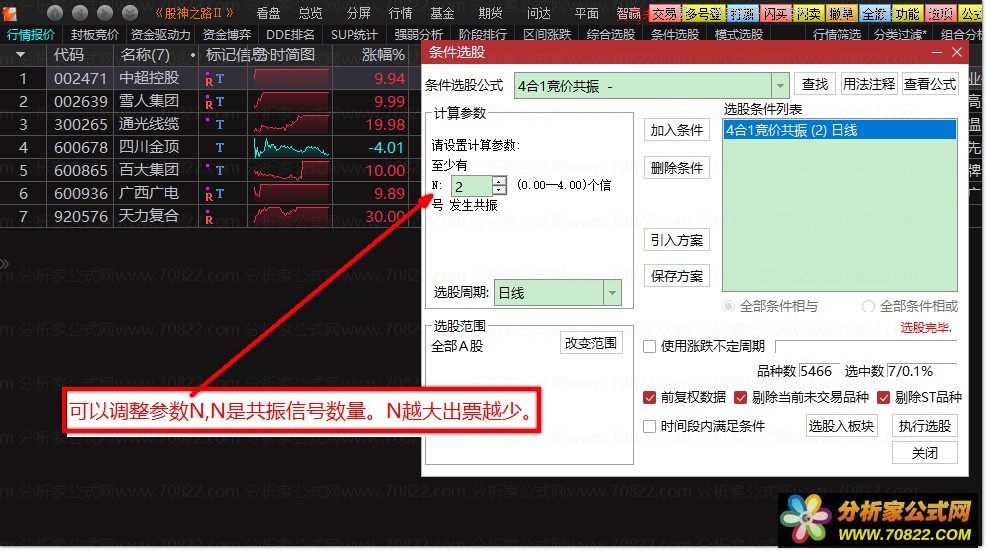Click the T mark on 百大集团 row
The width and height of the screenshot is (988, 551).
(x=219, y=170)
